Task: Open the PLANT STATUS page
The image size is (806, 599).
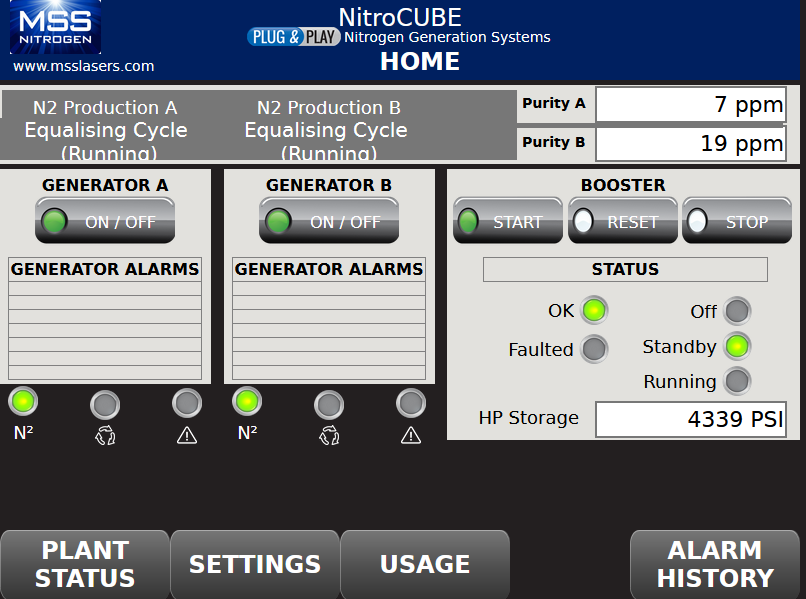Action: tap(85, 564)
